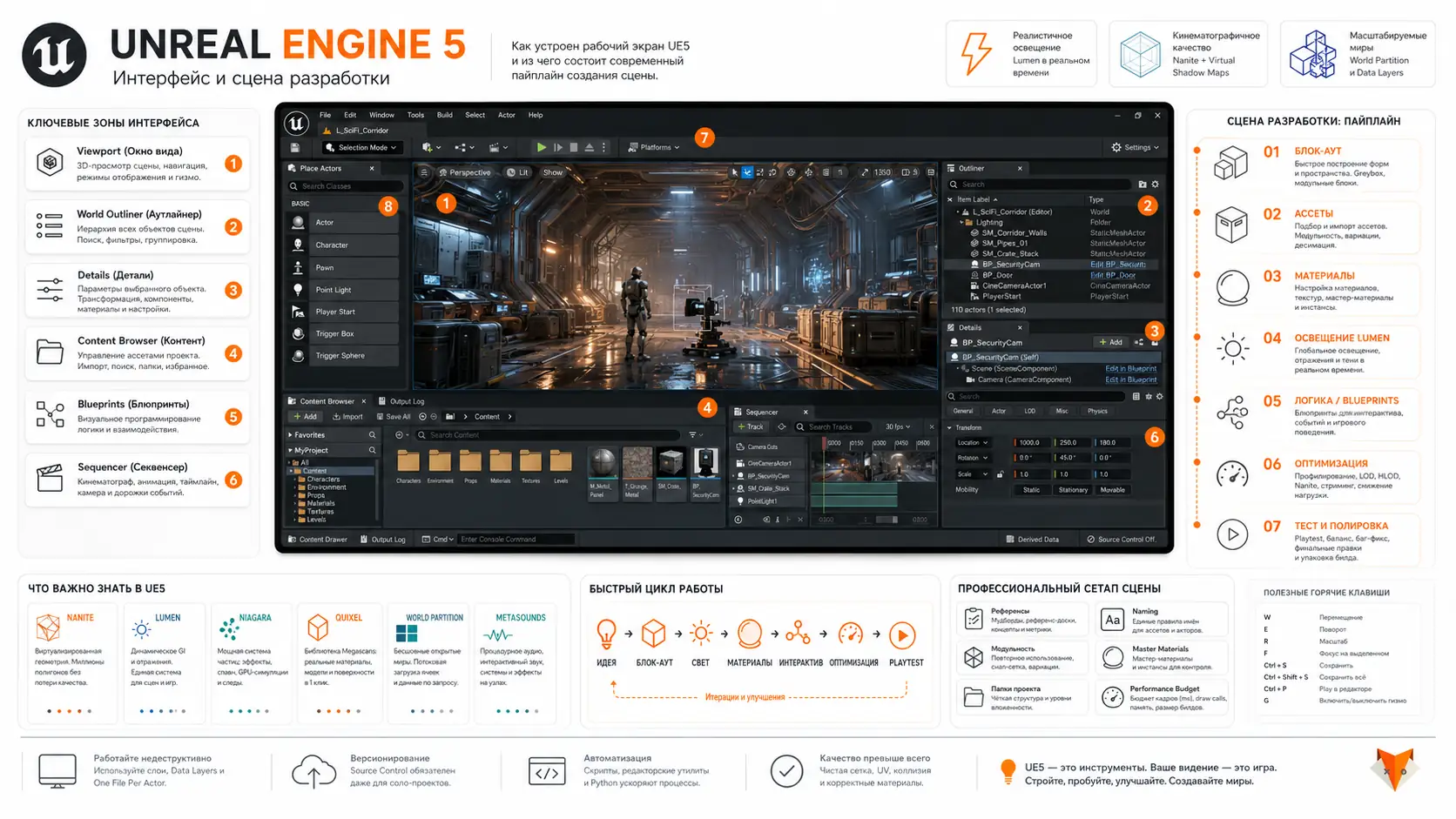Image resolution: width=1456 pixels, height=819 pixels.
Task: Collapse the MyProject tree
Action: coord(290,450)
